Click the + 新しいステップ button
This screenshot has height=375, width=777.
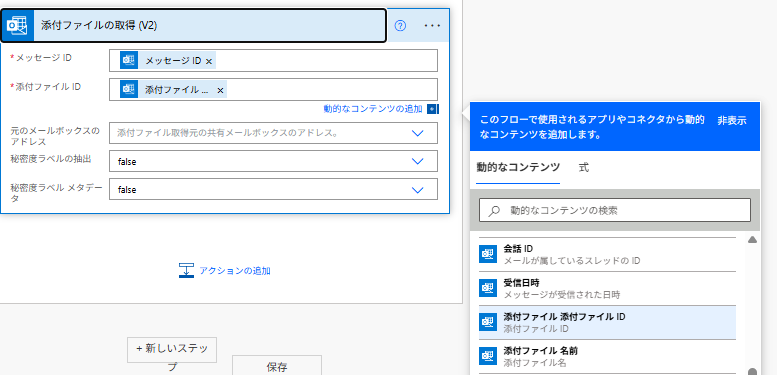[x=172, y=350]
